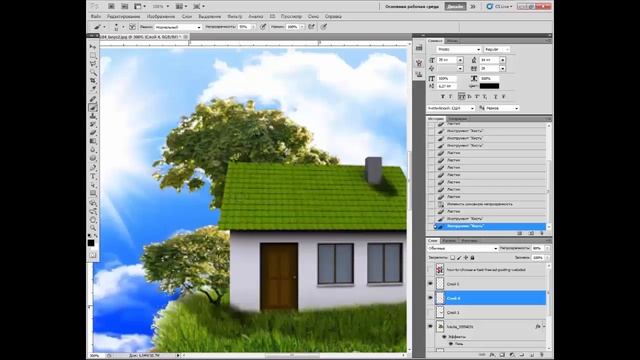This screenshot has width=640, height=360.
Task: Select the Lasso tool
Action: click(93, 64)
